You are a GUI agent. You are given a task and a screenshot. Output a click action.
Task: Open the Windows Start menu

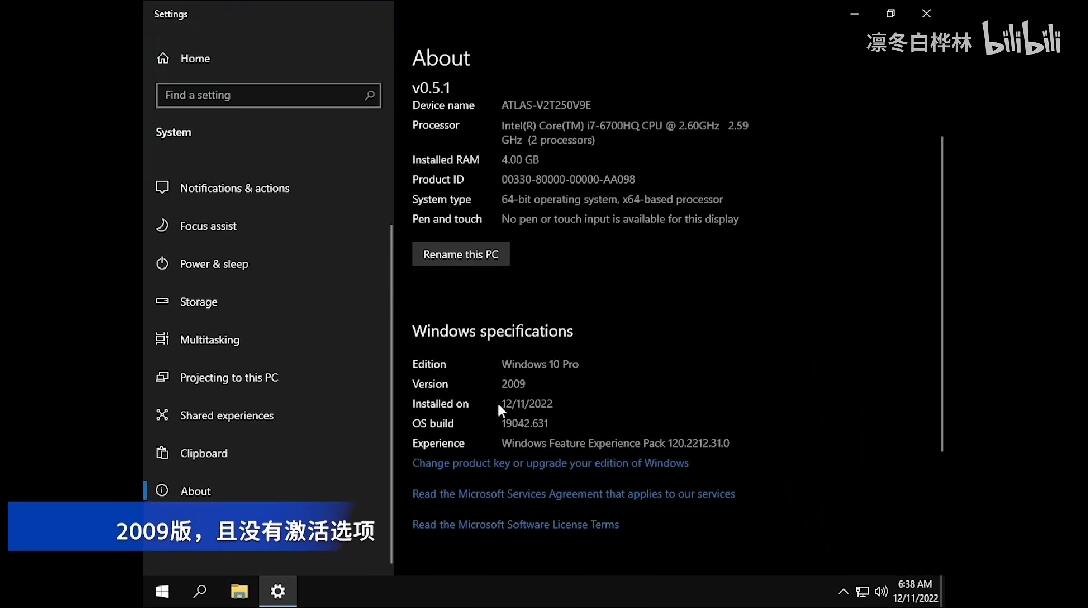tap(162, 591)
